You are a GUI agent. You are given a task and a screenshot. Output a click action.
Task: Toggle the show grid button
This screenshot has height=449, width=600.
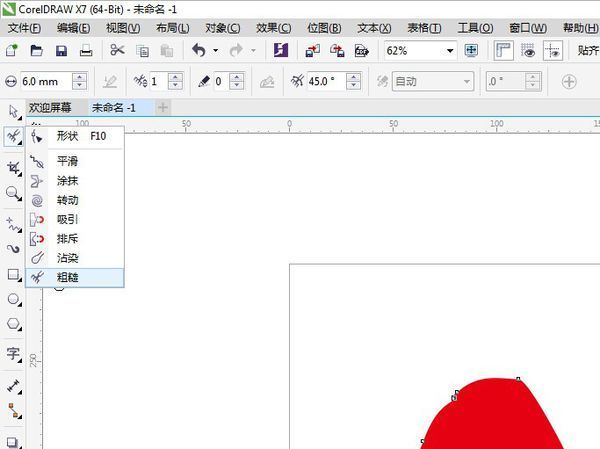pos(529,50)
